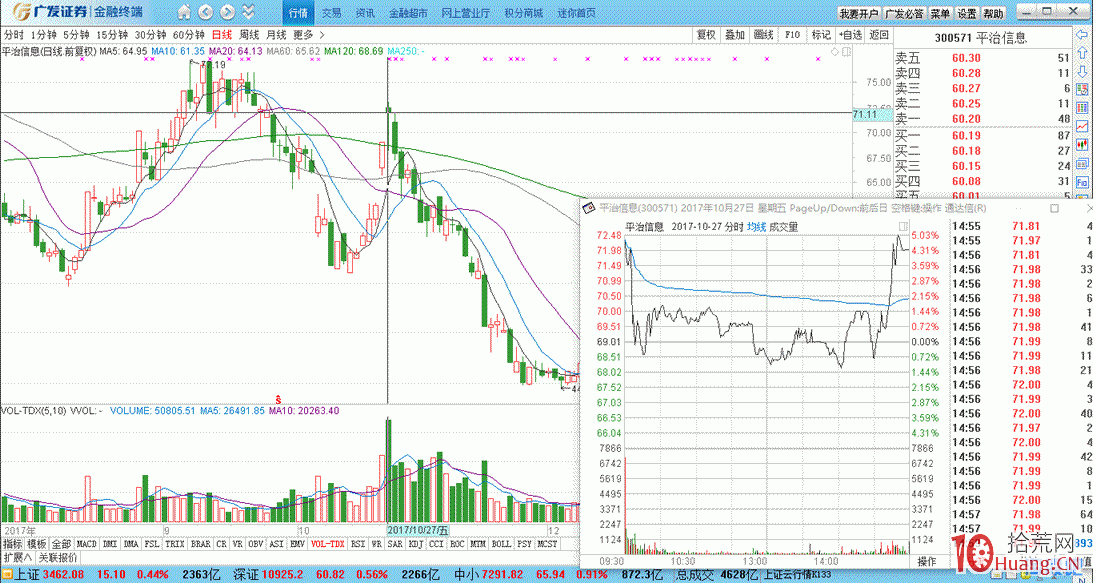Open the 网上营业厅 tab
The width and height of the screenshot is (1093, 583).
coord(466,13)
